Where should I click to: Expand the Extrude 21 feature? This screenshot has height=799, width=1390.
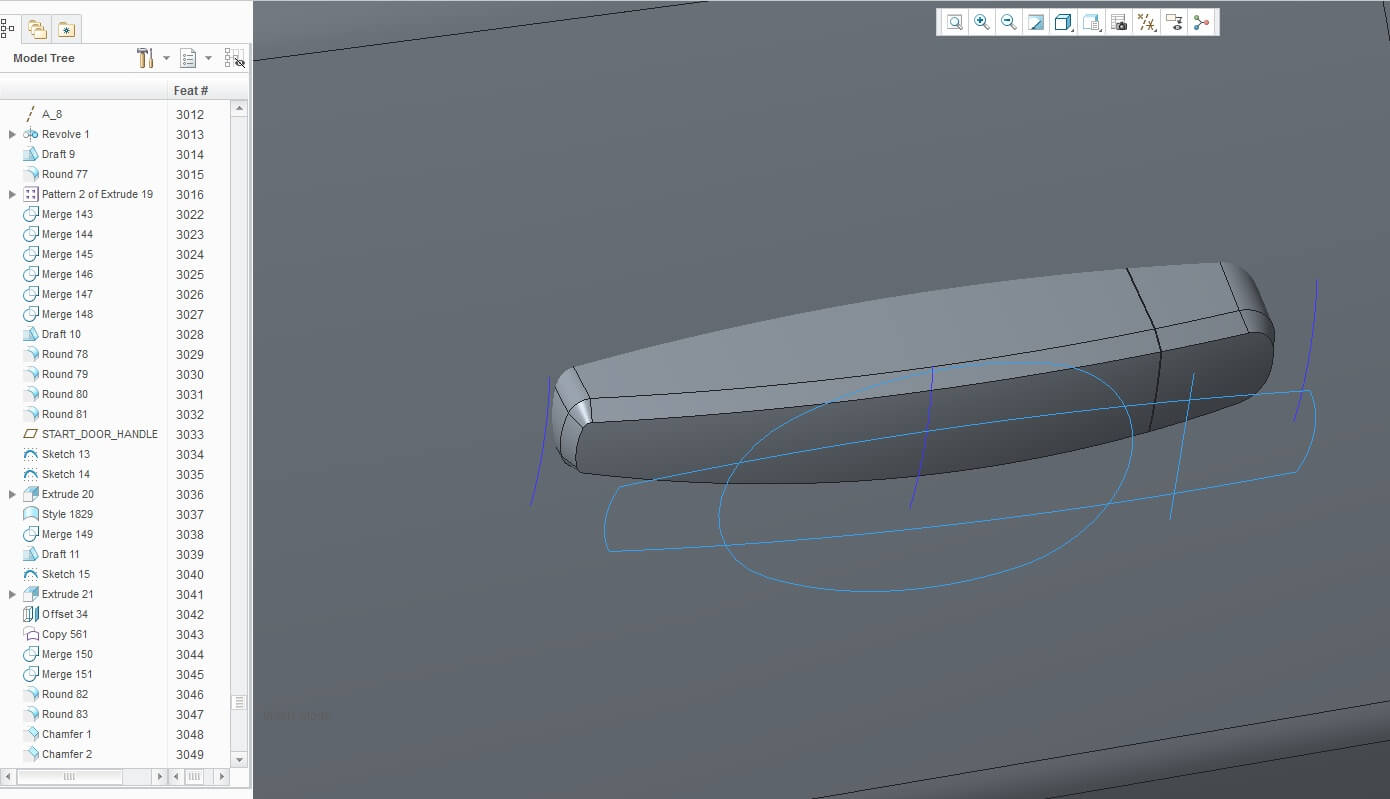point(12,594)
